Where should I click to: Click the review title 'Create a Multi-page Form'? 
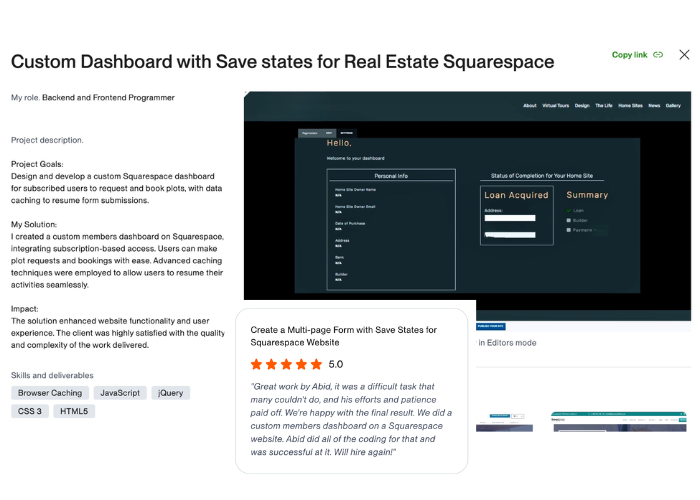(x=343, y=336)
